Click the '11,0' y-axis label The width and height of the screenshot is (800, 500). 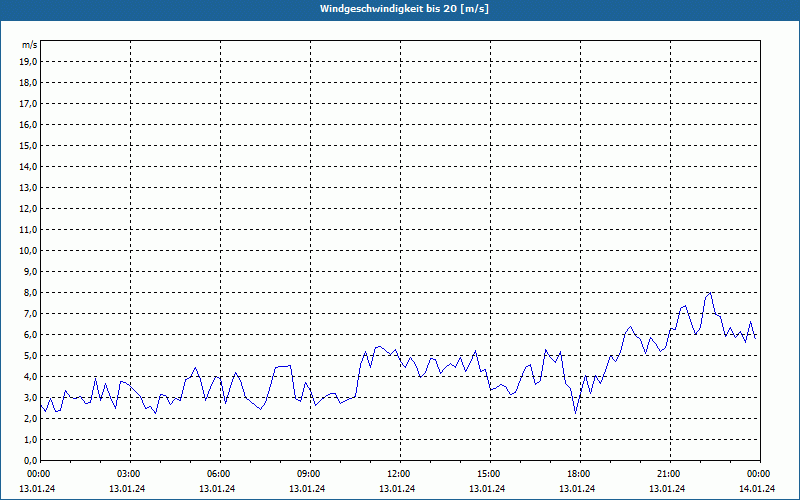[29, 230]
